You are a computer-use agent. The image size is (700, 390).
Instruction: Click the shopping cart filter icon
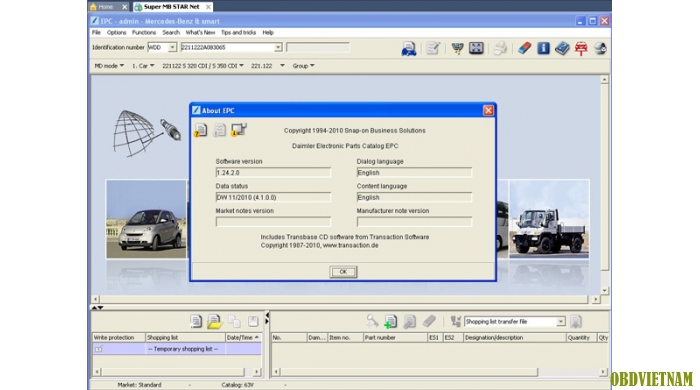(457, 48)
